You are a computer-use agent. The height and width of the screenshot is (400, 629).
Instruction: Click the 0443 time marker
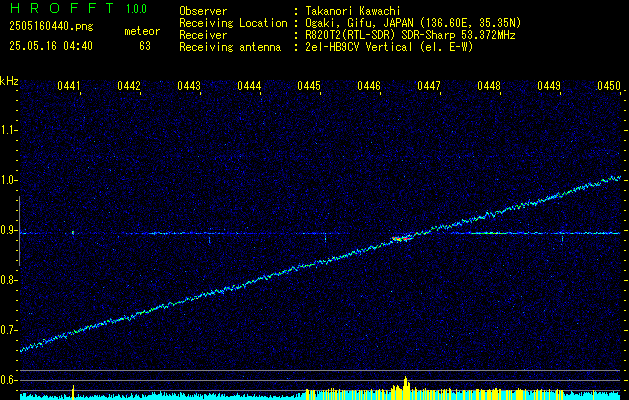pyautogui.click(x=189, y=85)
